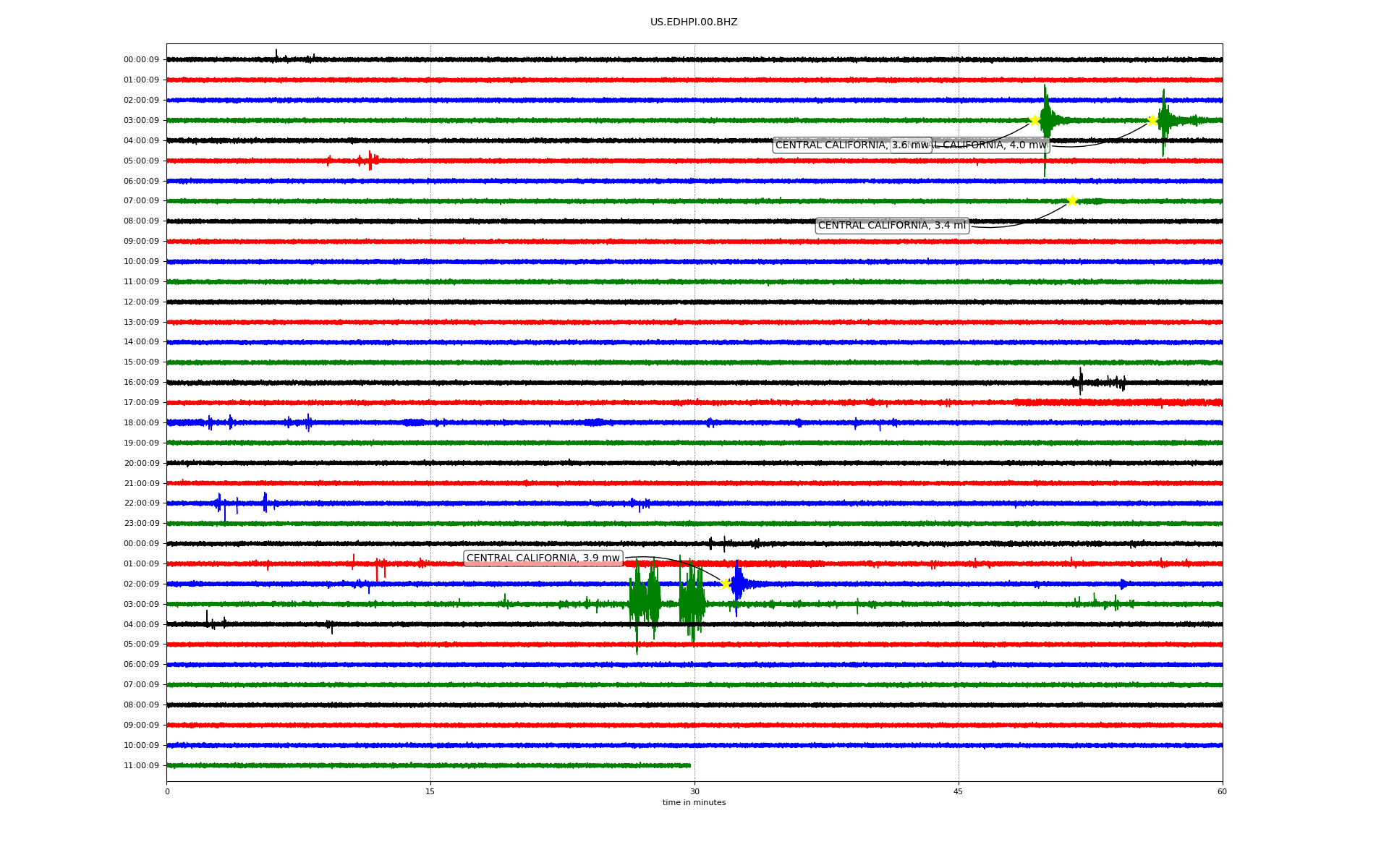Click the 0 tick label on the x-axis
Viewport: 1389px width, 868px height.
pyautogui.click(x=167, y=791)
